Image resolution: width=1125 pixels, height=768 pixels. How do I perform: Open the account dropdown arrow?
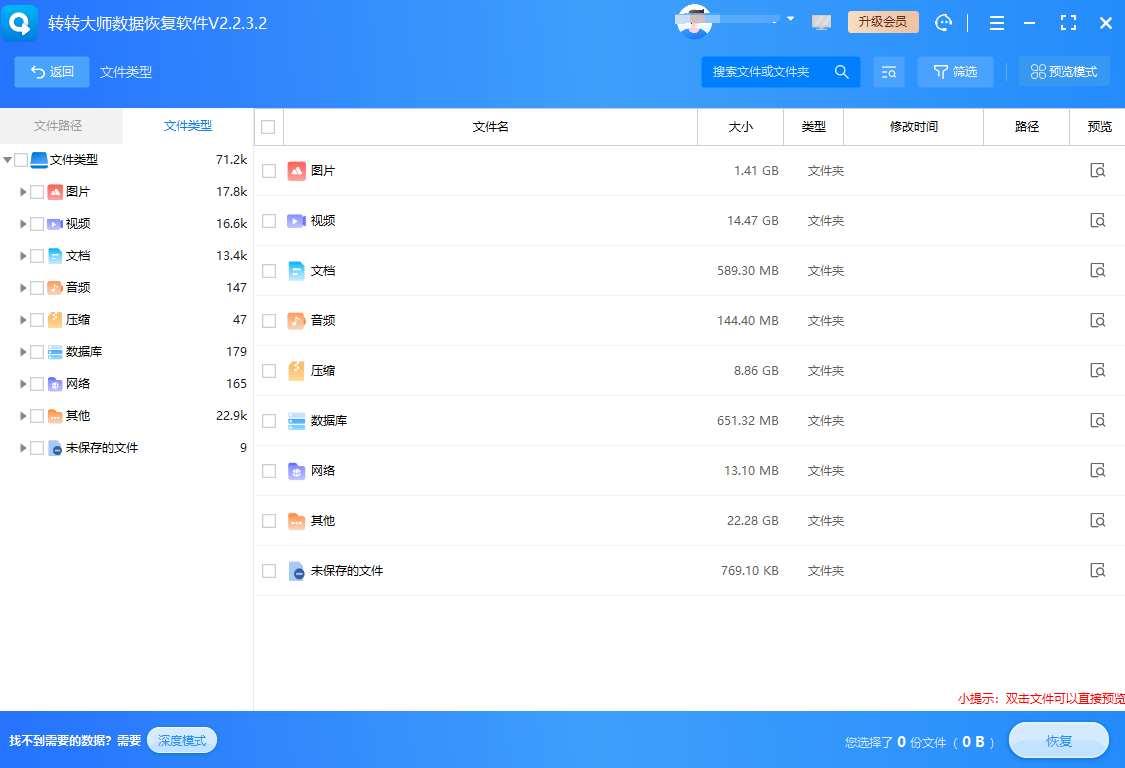pyautogui.click(x=790, y=18)
